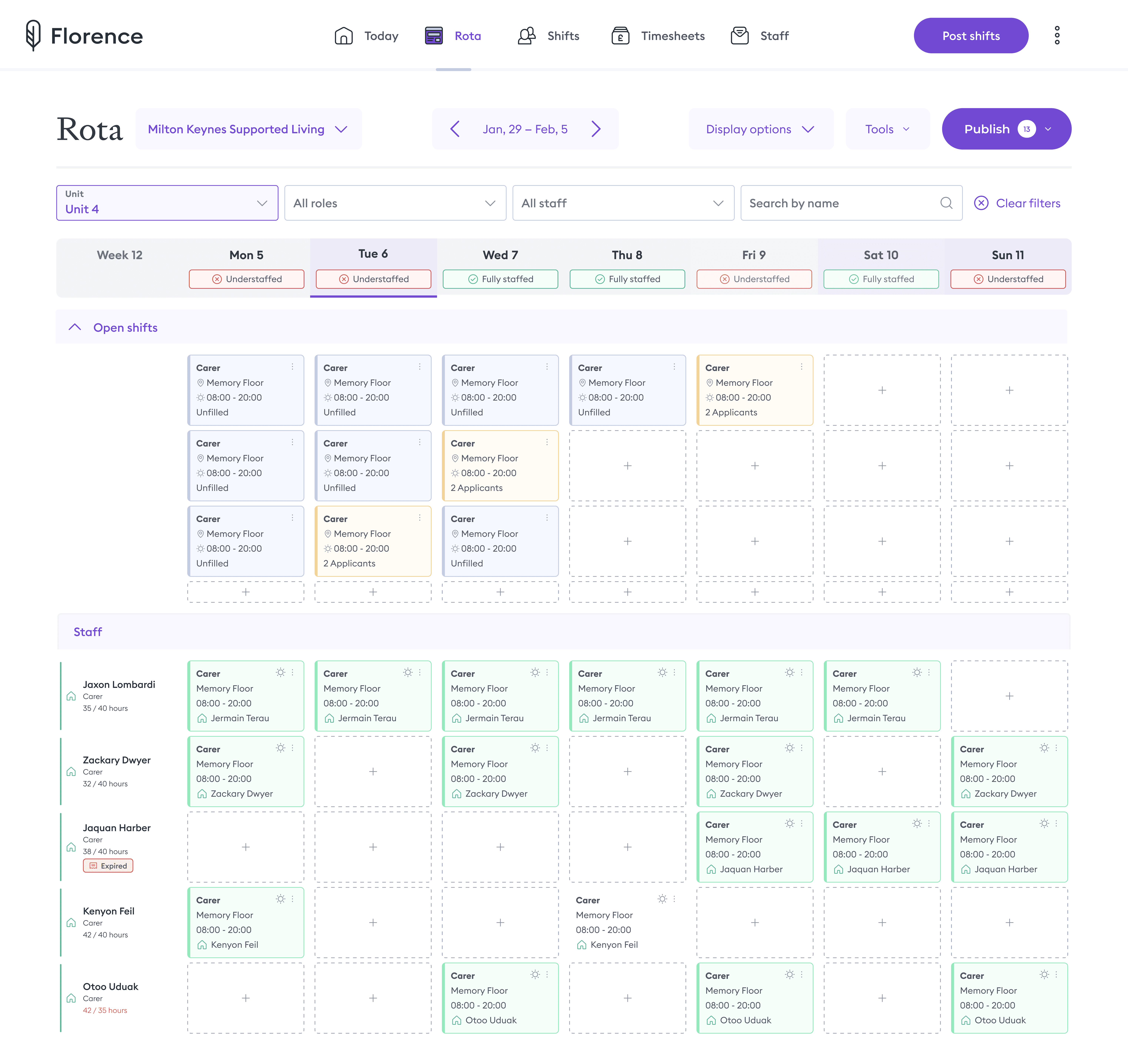
Task: Click the Clear filters X icon
Action: [x=981, y=203]
